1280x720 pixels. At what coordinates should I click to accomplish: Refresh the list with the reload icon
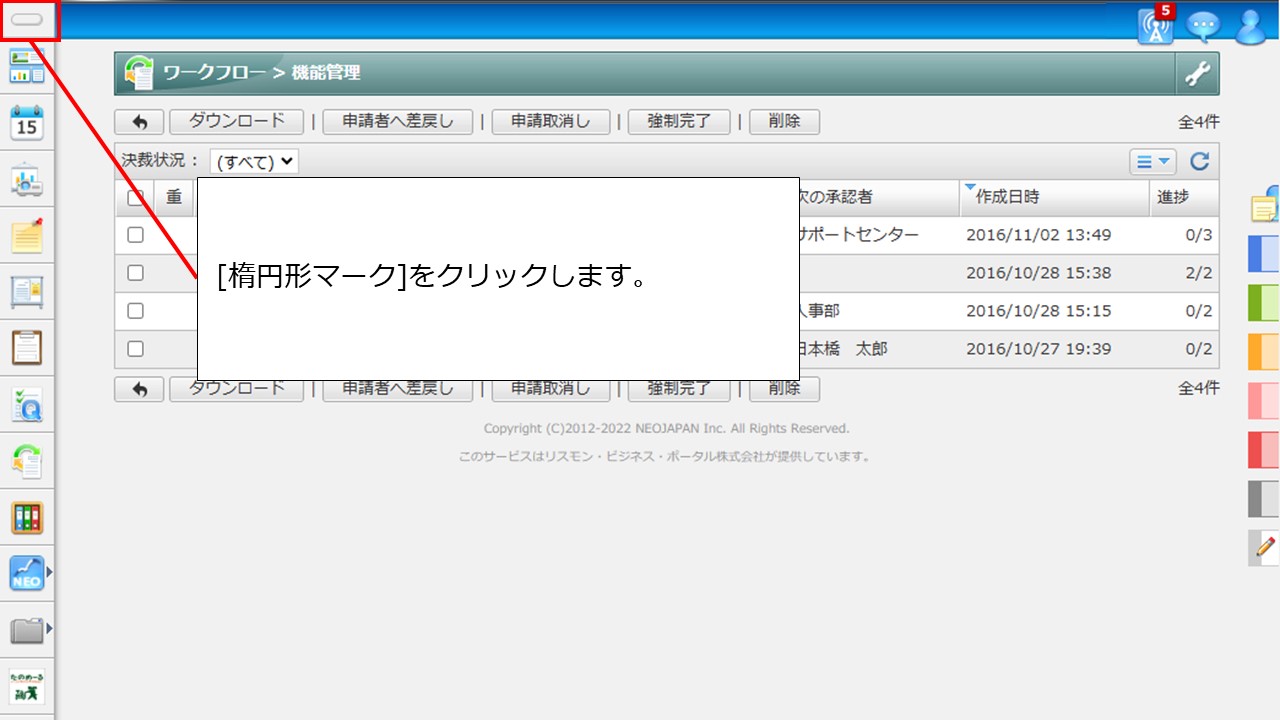click(1199, 161)
